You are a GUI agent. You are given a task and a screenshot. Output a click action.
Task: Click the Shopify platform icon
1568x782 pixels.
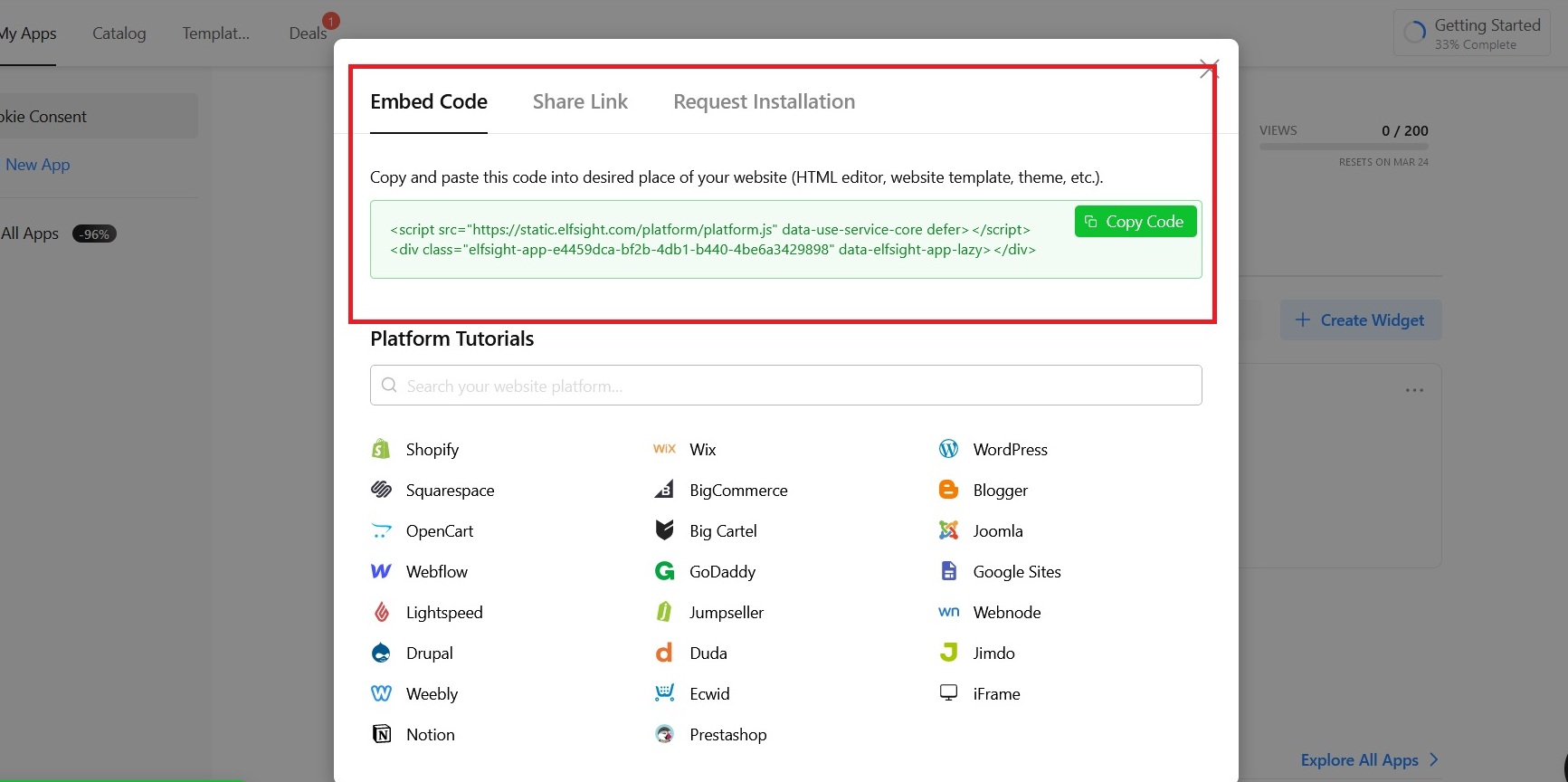(381, 449)
